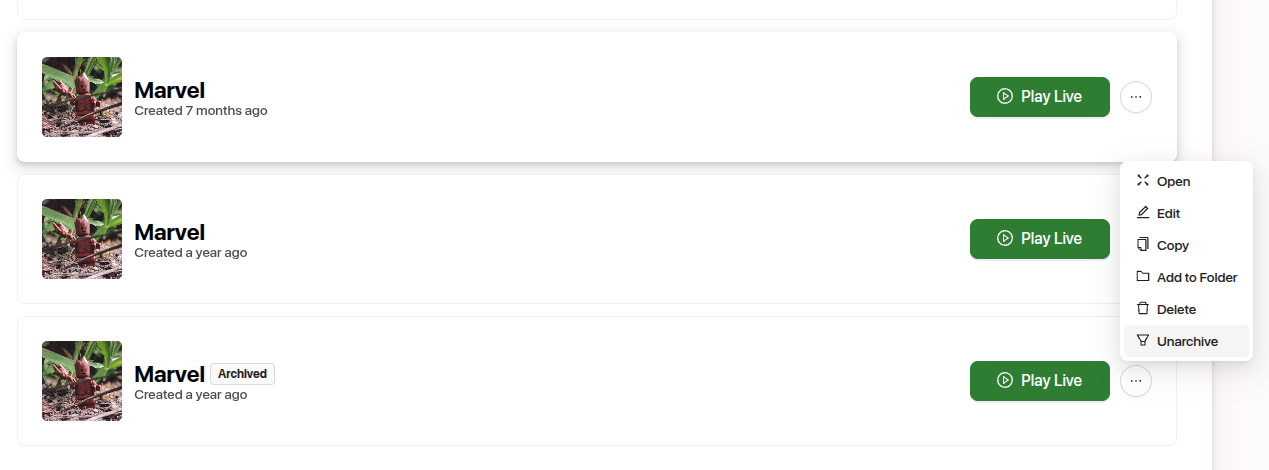Click the Archived badge label
The height and width of the screenshot is (470, 1269).
(242, 374)
